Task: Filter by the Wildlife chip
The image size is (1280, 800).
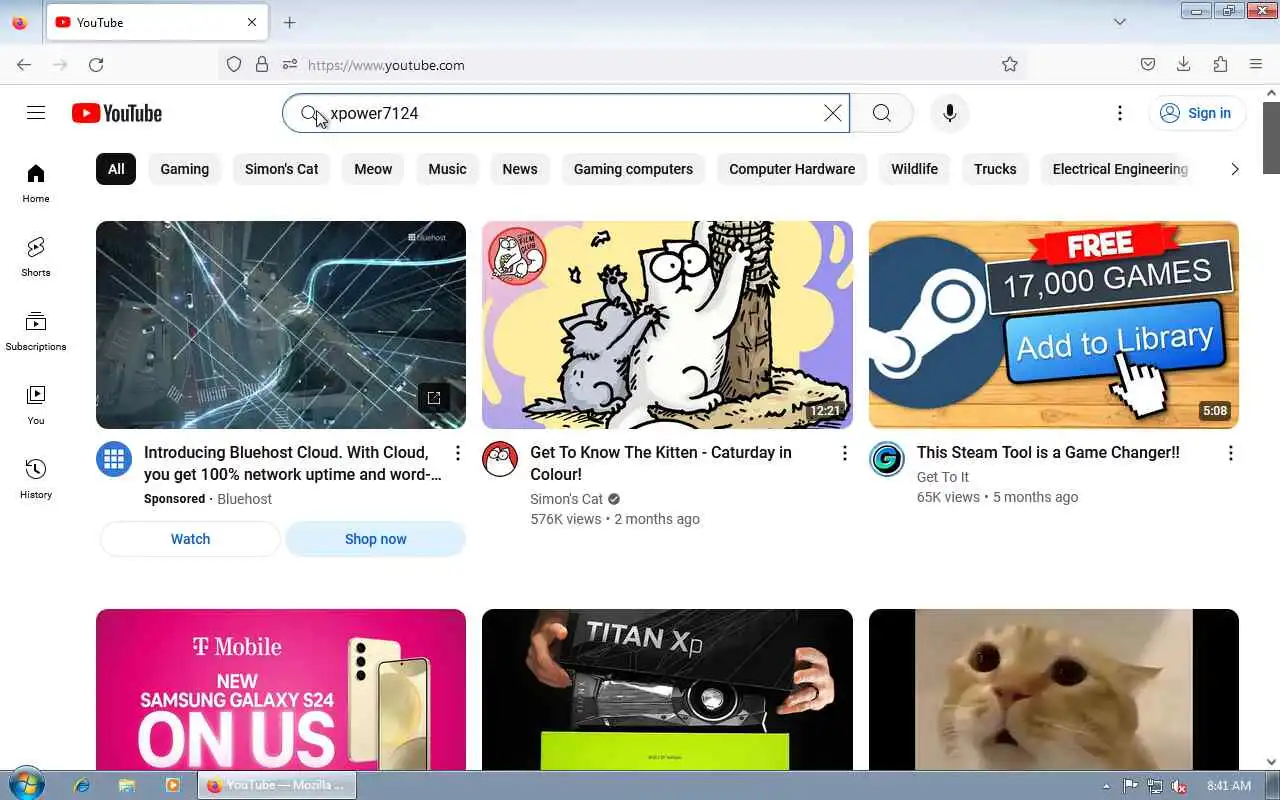Action: coord(915,169)
